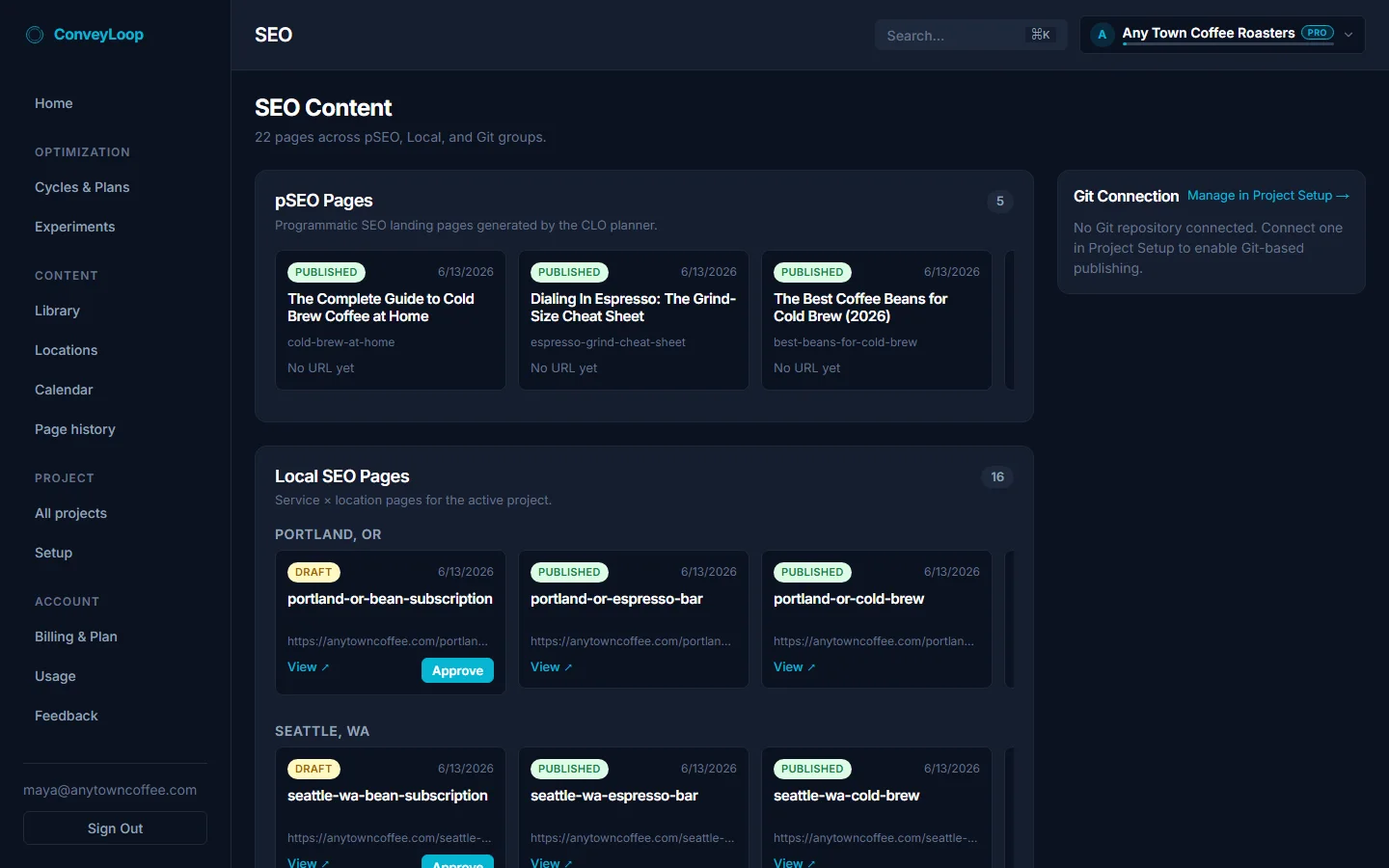Open Usage page
This screenshot has height=868, width=1389.
tap(56, 676)
